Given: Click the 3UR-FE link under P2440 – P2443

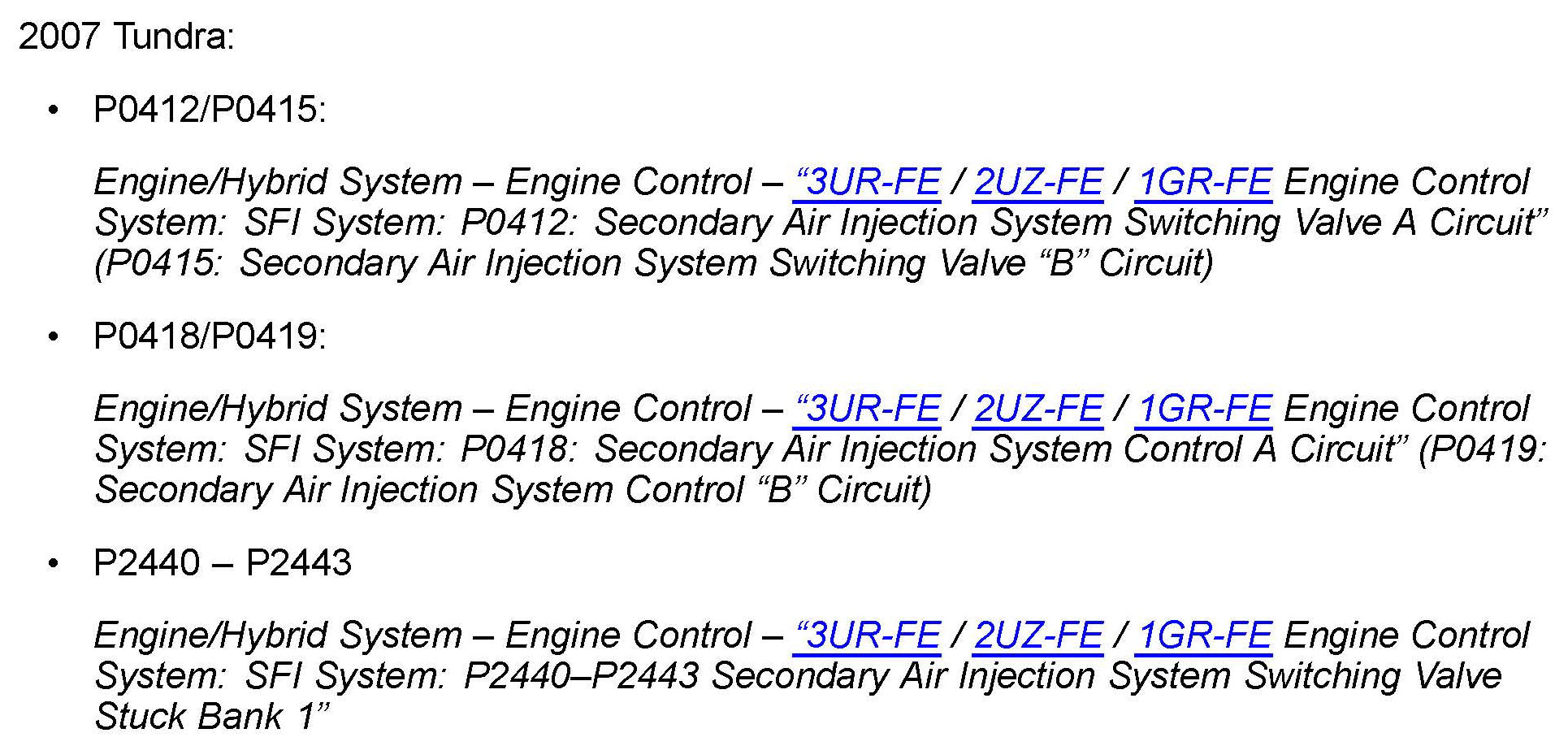Looking at the screenshot, I should [x=868, y=636].
